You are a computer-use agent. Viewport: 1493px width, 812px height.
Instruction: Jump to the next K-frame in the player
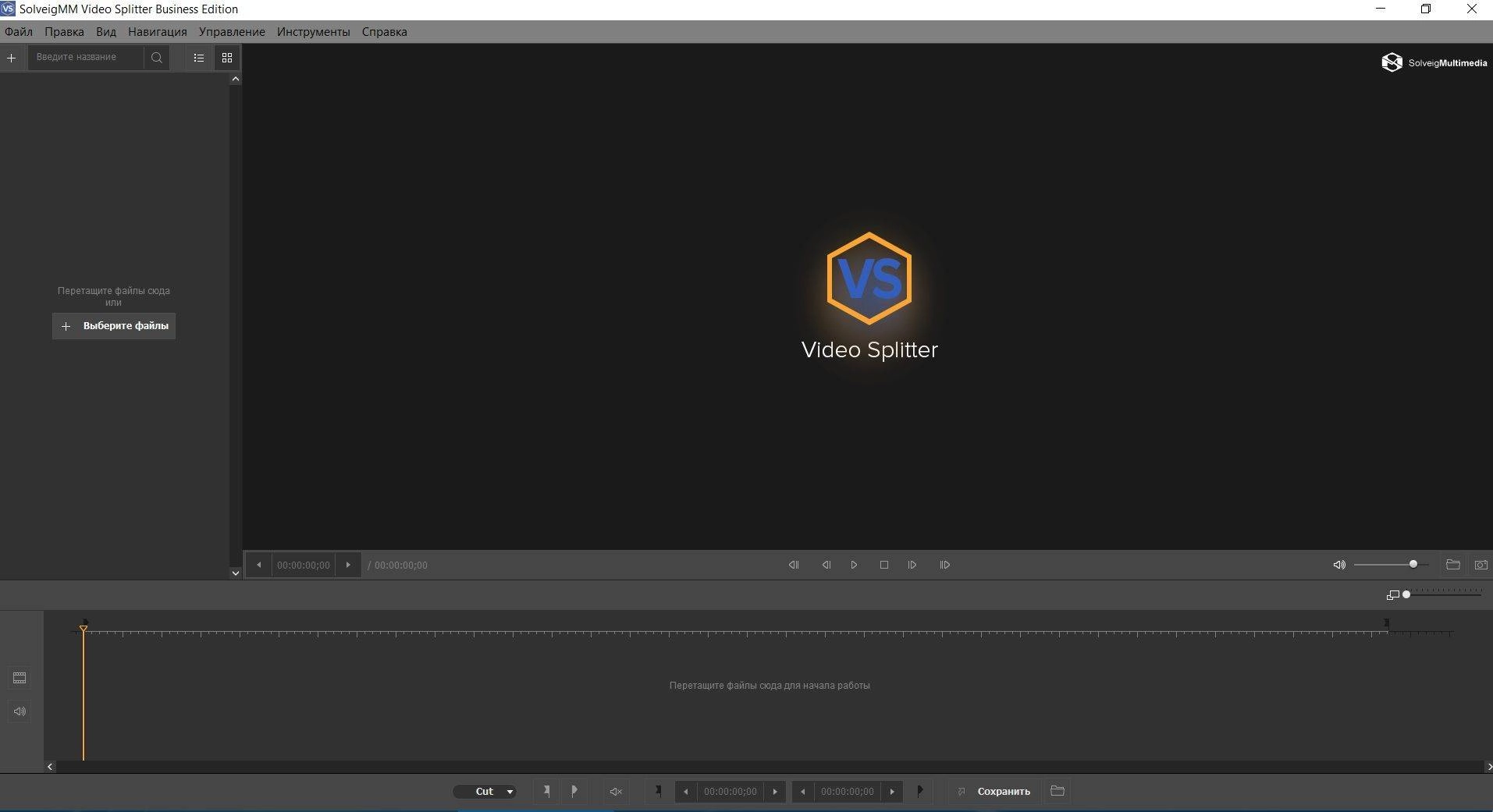pyautogui.click(x=944, y=565)
